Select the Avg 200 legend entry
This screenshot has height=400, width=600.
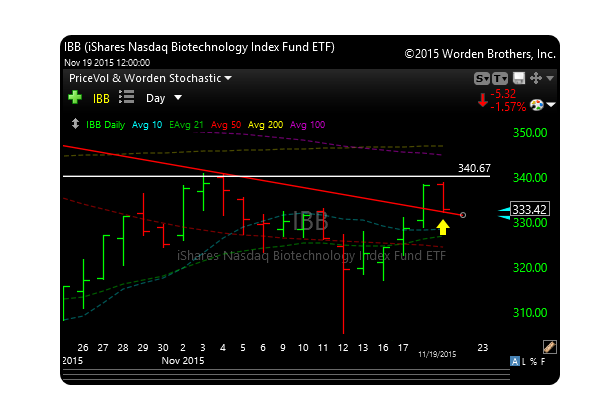click(x=266, y=125)
